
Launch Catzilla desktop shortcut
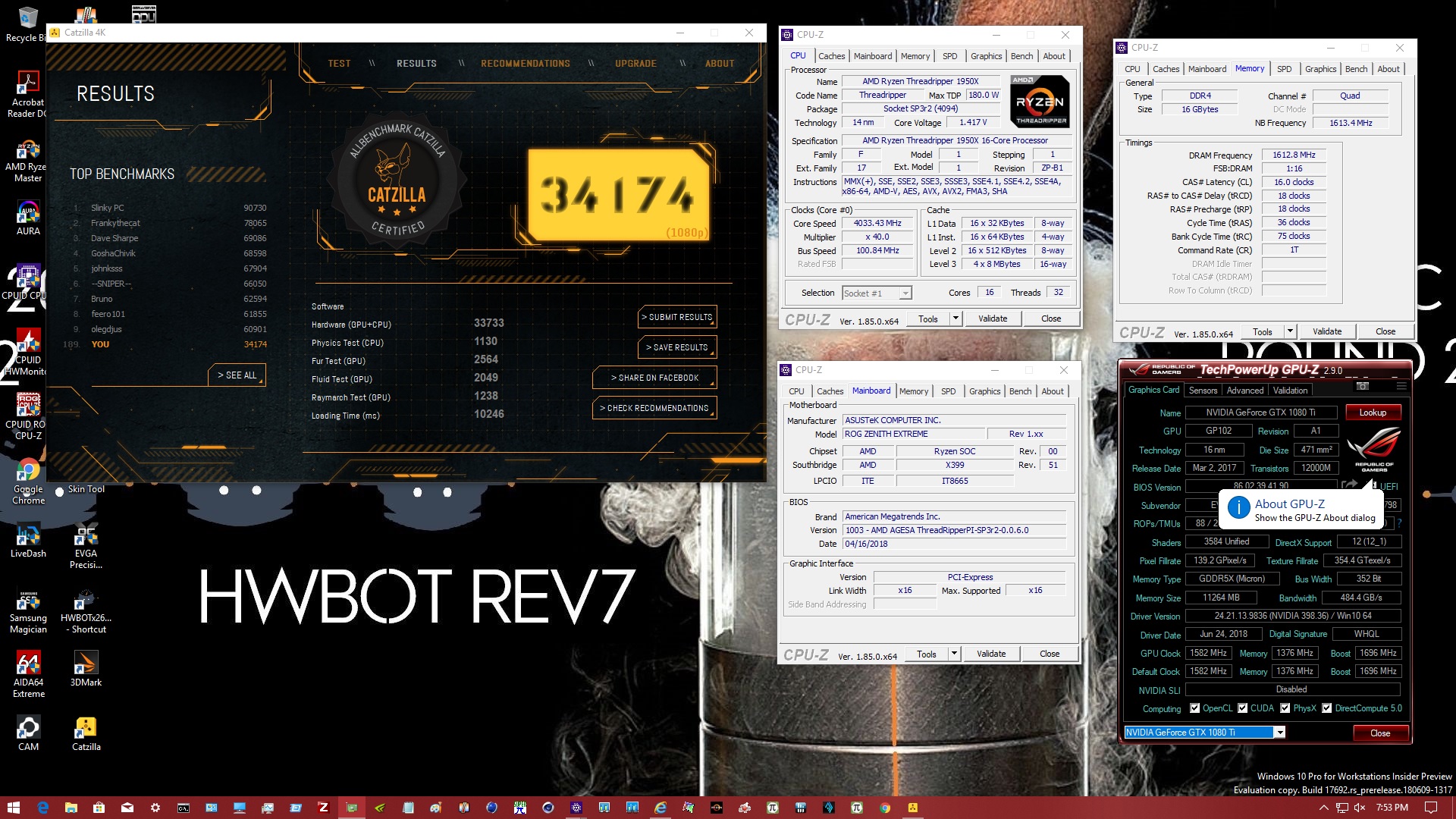pyautogui.click(x=86, y=733)
